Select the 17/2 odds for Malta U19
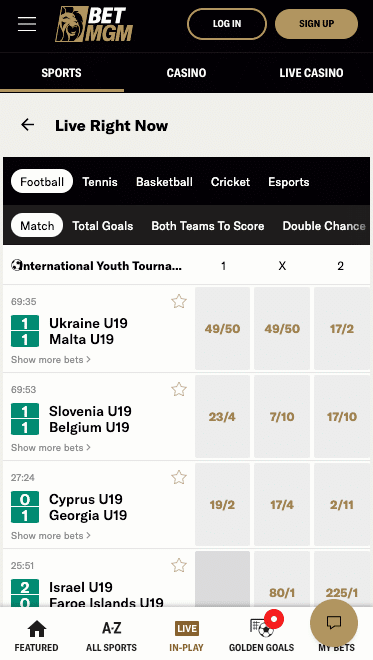The width and height of the screenshot is (373, 660). [x=342, y=329]
